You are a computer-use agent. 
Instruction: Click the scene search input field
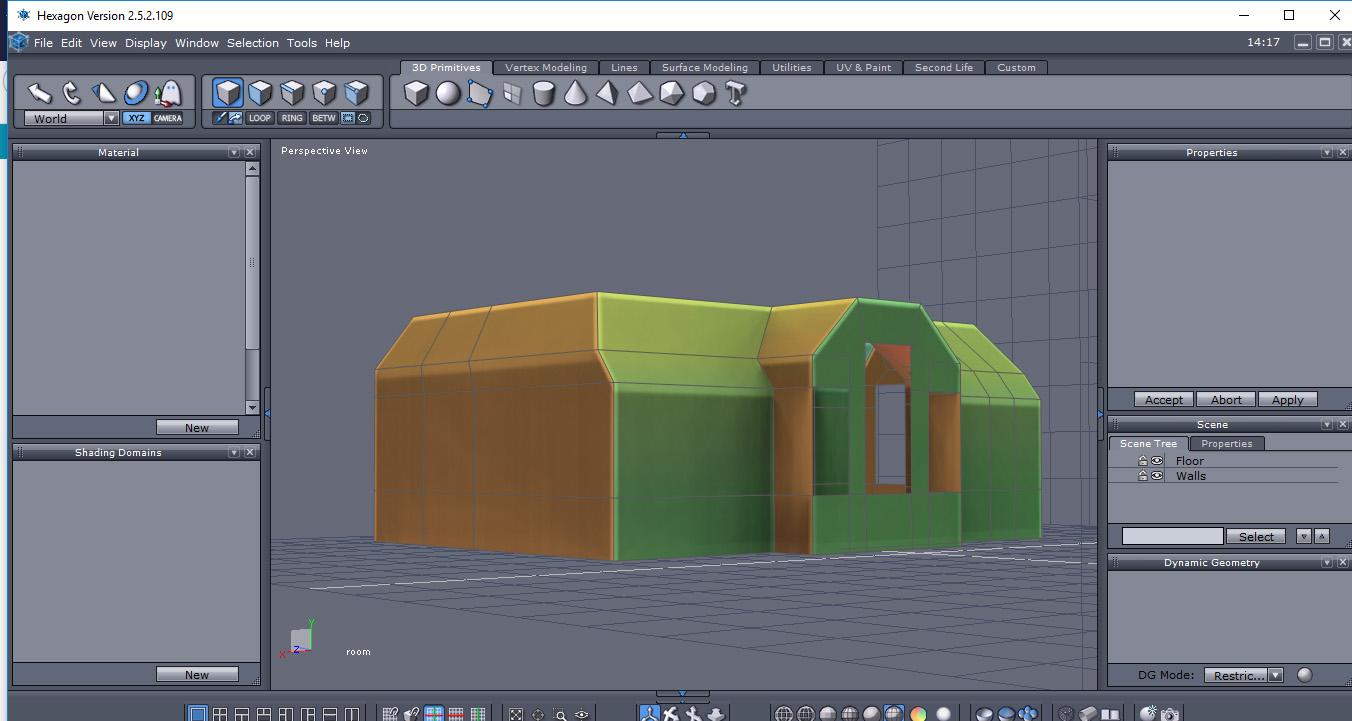(1172, 537)
